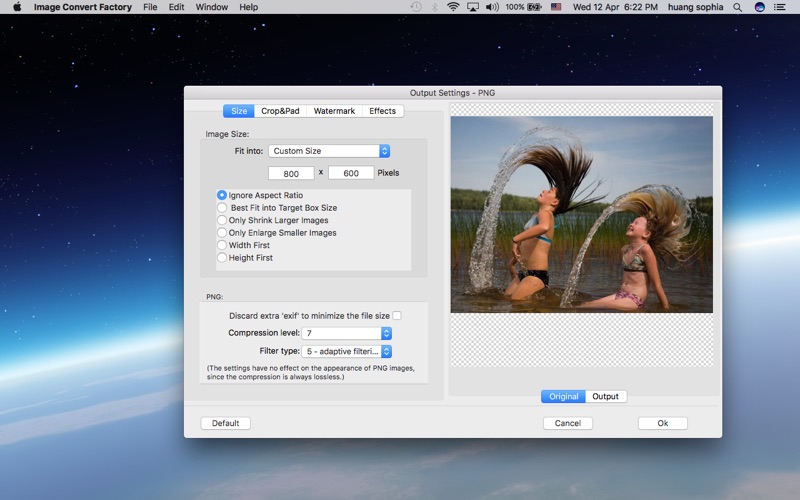This screenshot has height=500, width=800.
Task: Open the Effects tab
Action: 383,111
